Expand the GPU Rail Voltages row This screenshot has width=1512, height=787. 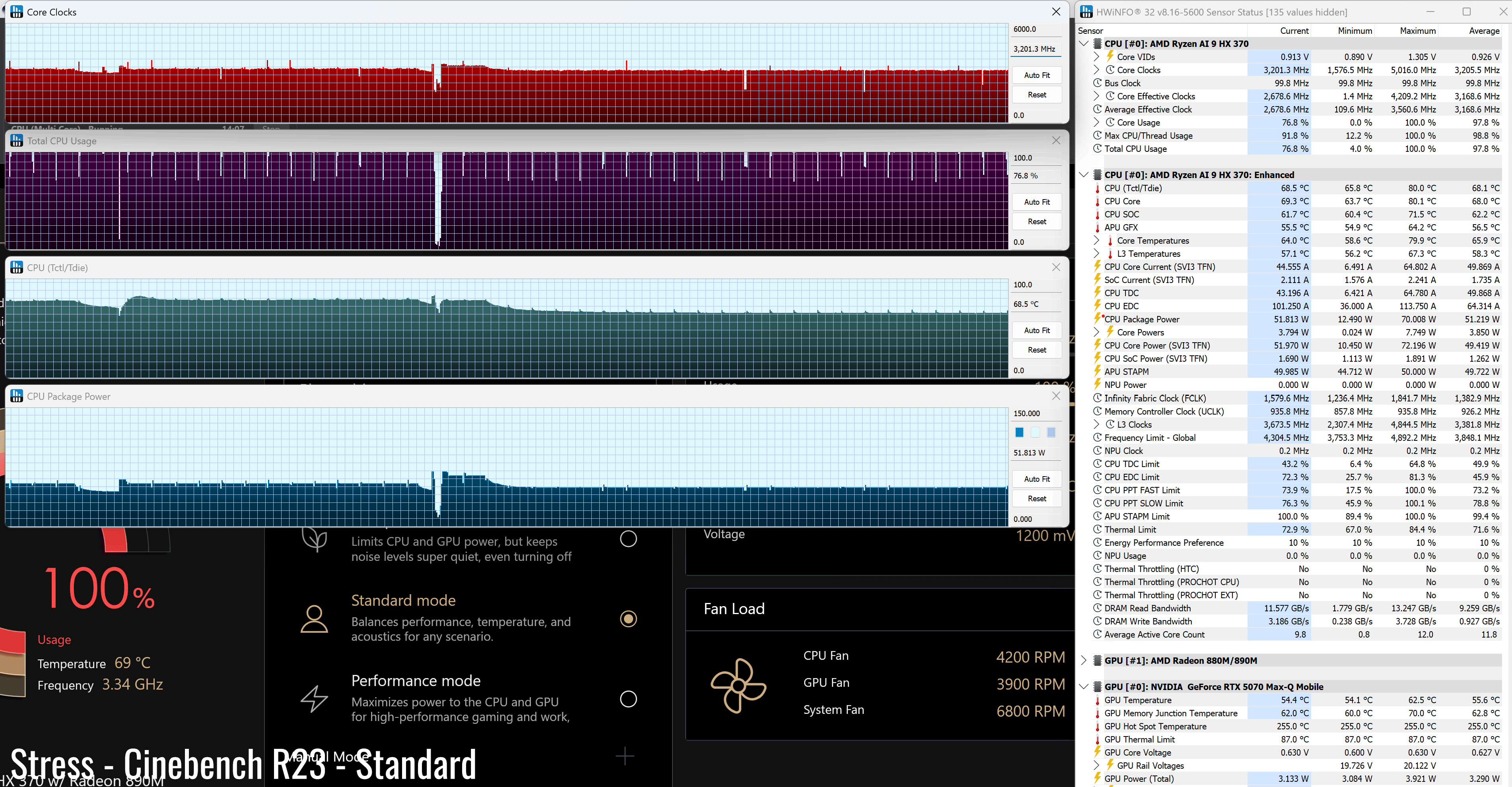coord(1096,766)
